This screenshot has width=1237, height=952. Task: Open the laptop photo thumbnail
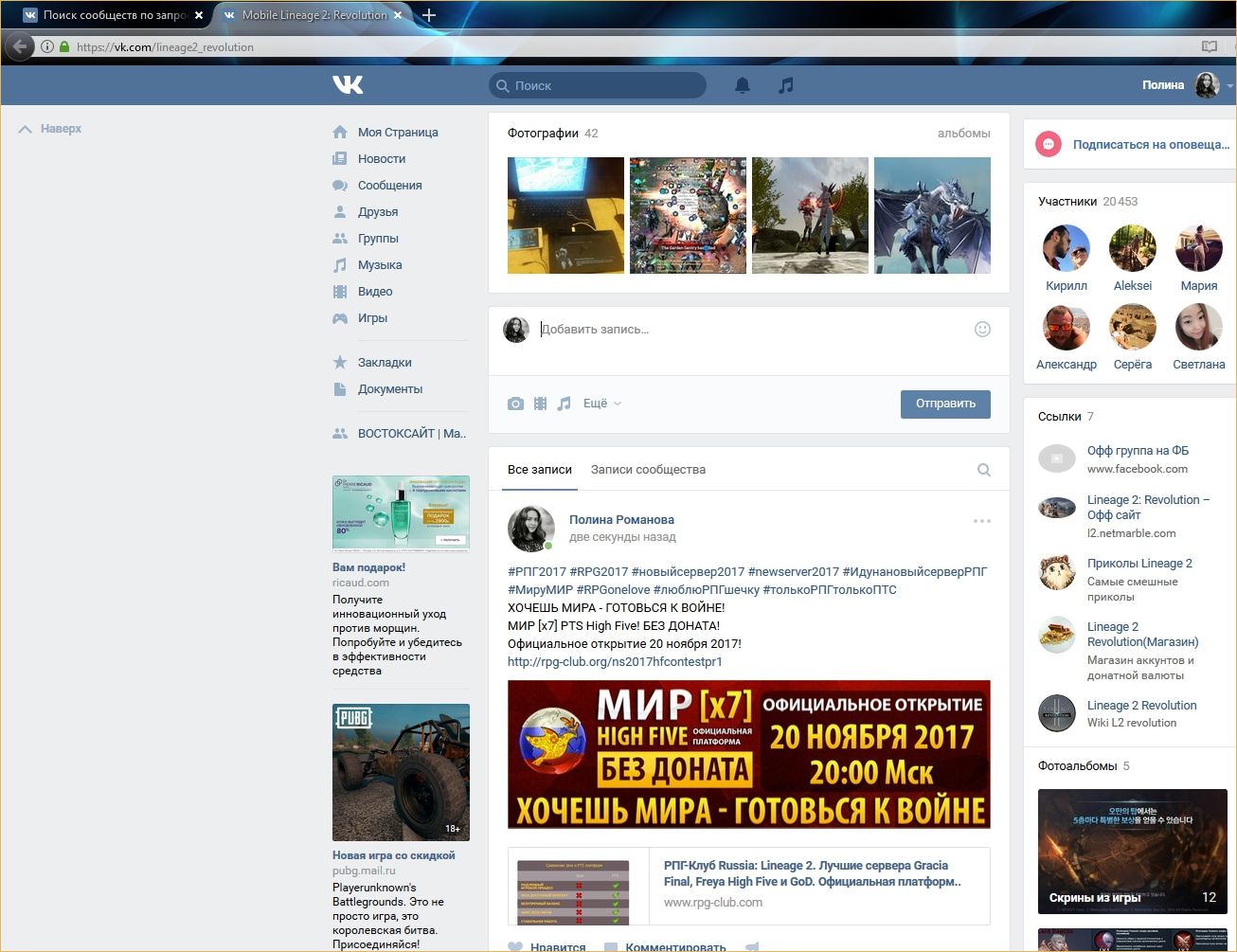click(x=565, y=216)
